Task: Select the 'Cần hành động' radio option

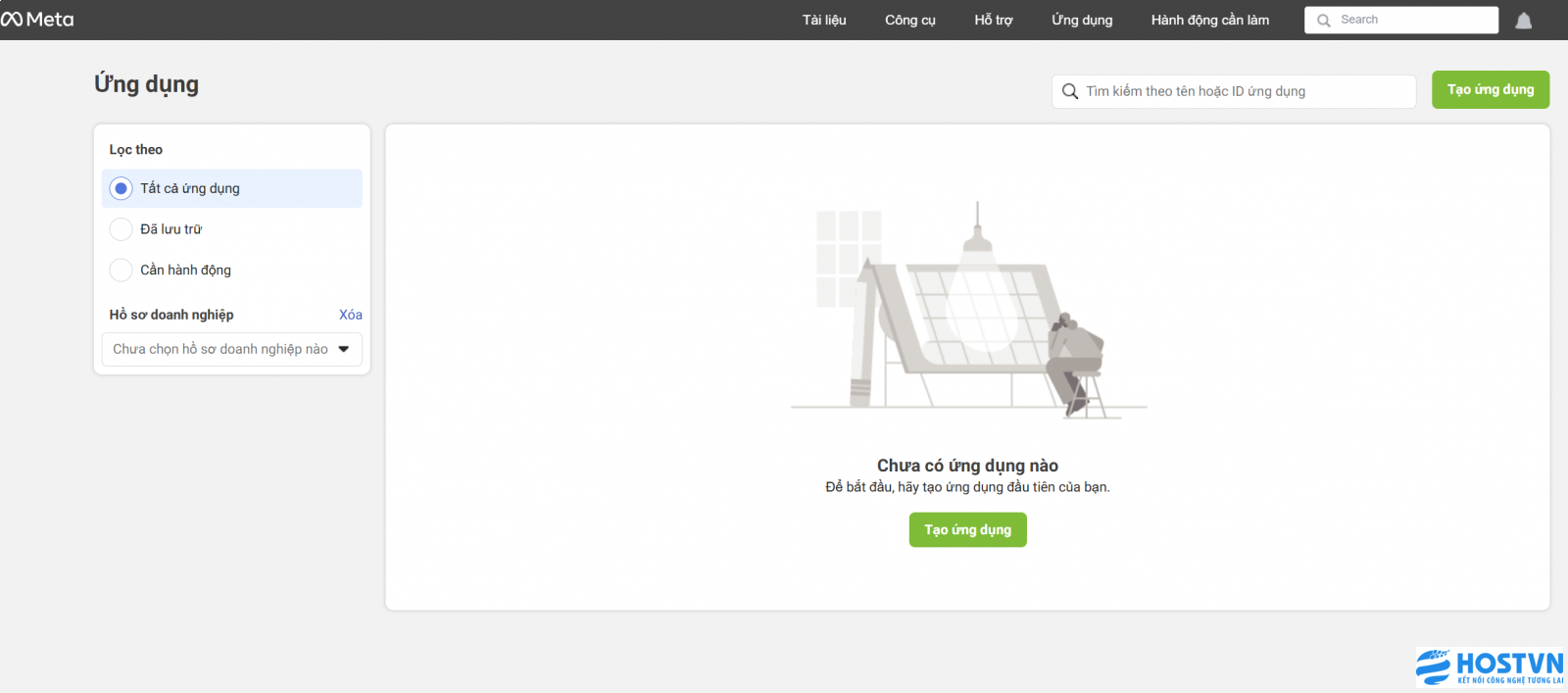Action: coord(121,270)
